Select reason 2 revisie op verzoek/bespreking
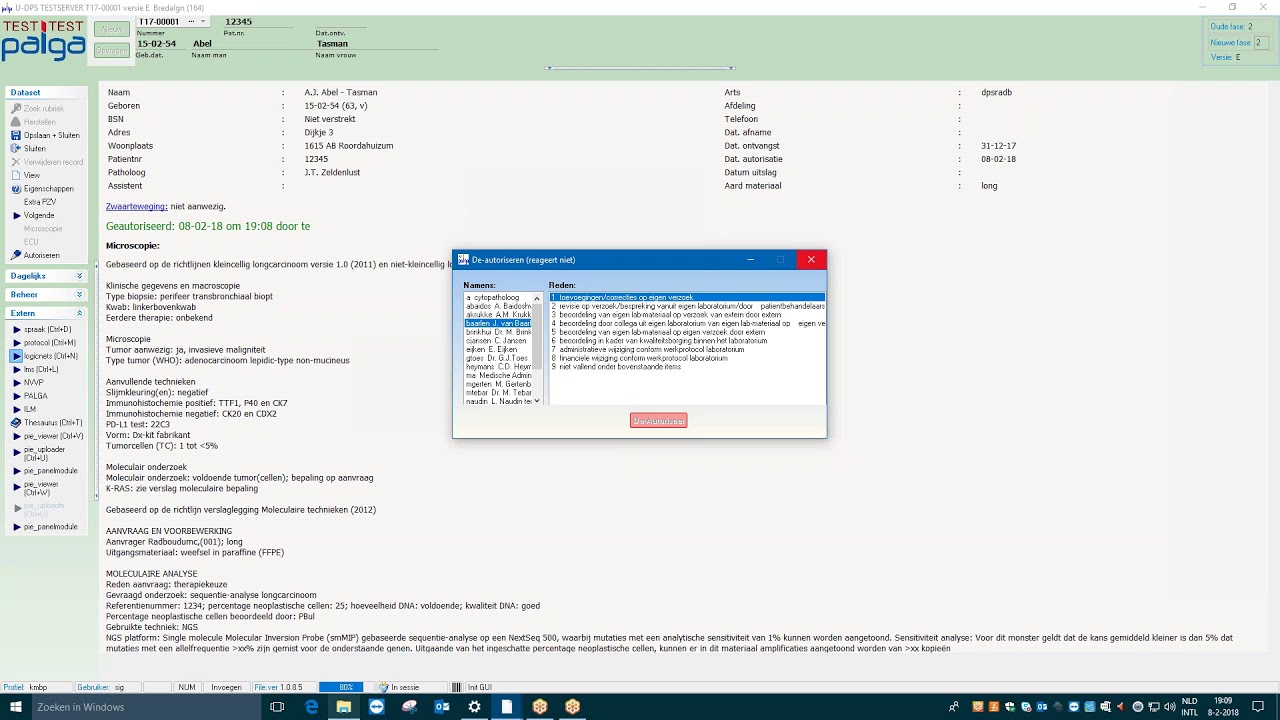This screenshot has width=1280, height=720. coord(687,306)
